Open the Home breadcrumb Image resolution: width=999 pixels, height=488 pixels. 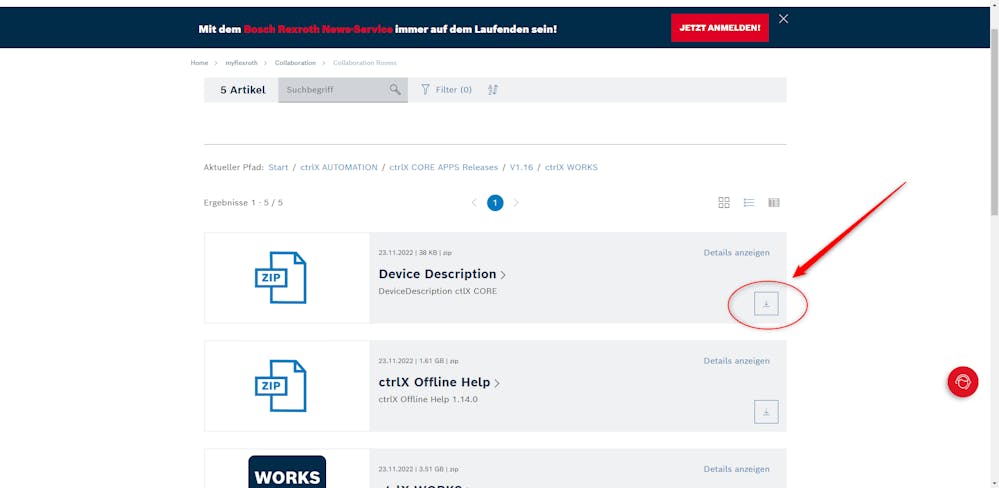click(x=199, y=63)
